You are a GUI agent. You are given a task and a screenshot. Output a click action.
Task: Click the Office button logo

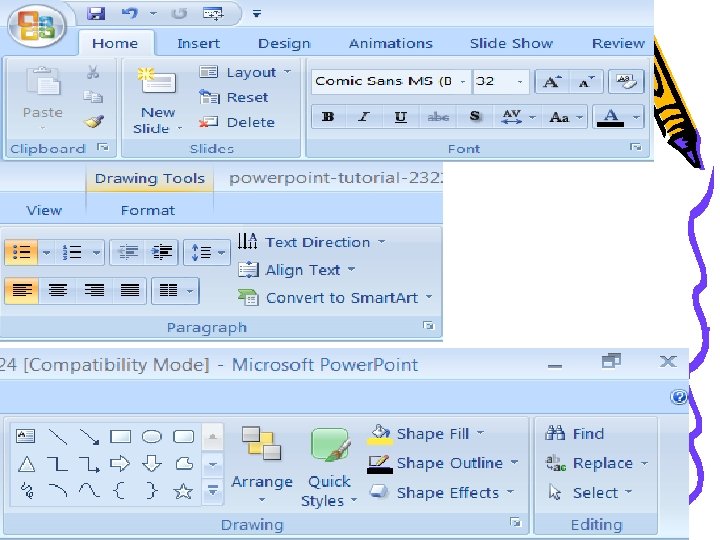click(x=37, y=25)
